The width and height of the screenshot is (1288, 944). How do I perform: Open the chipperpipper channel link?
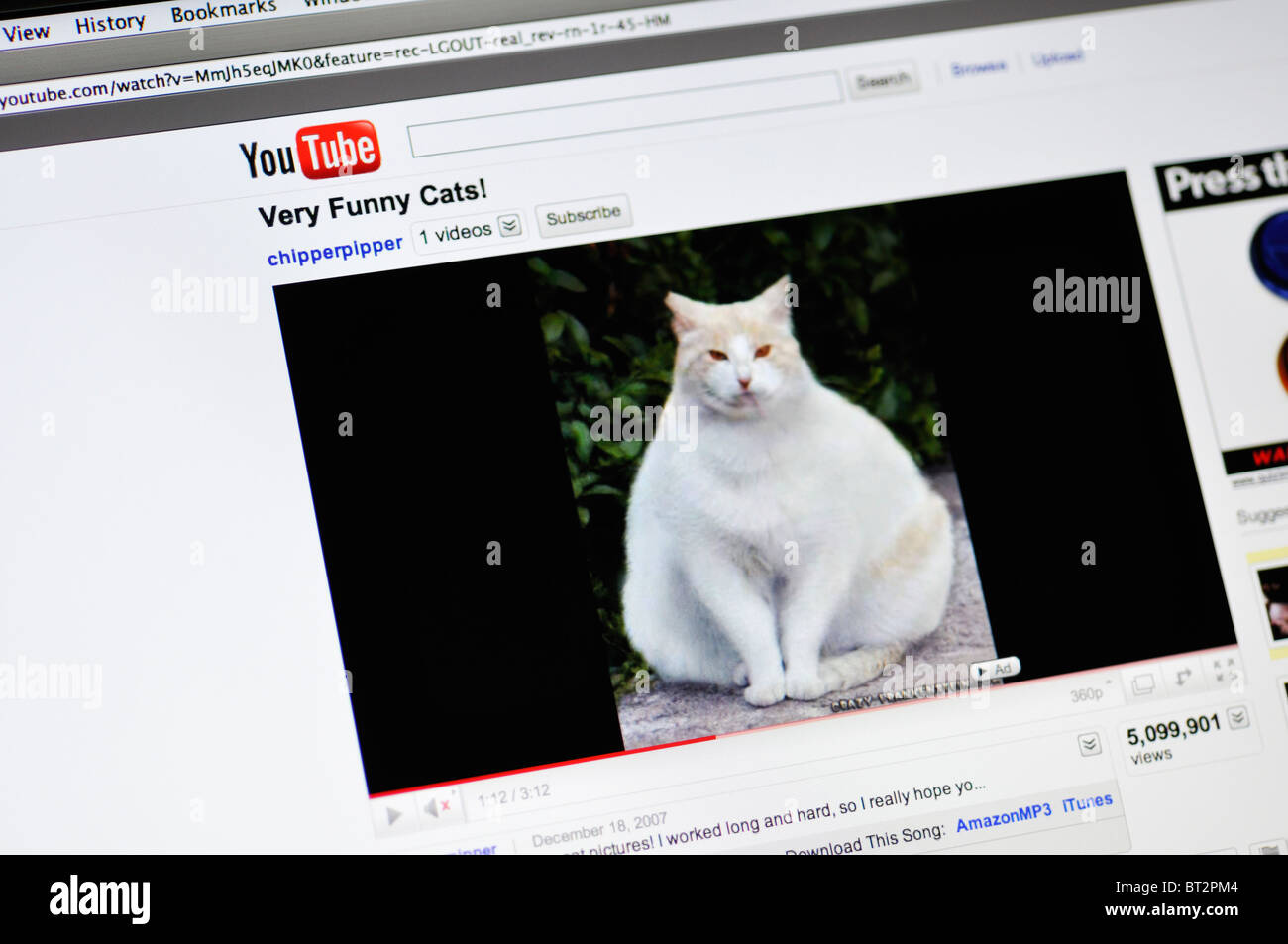pyautogui.click(x=335, y=250)
